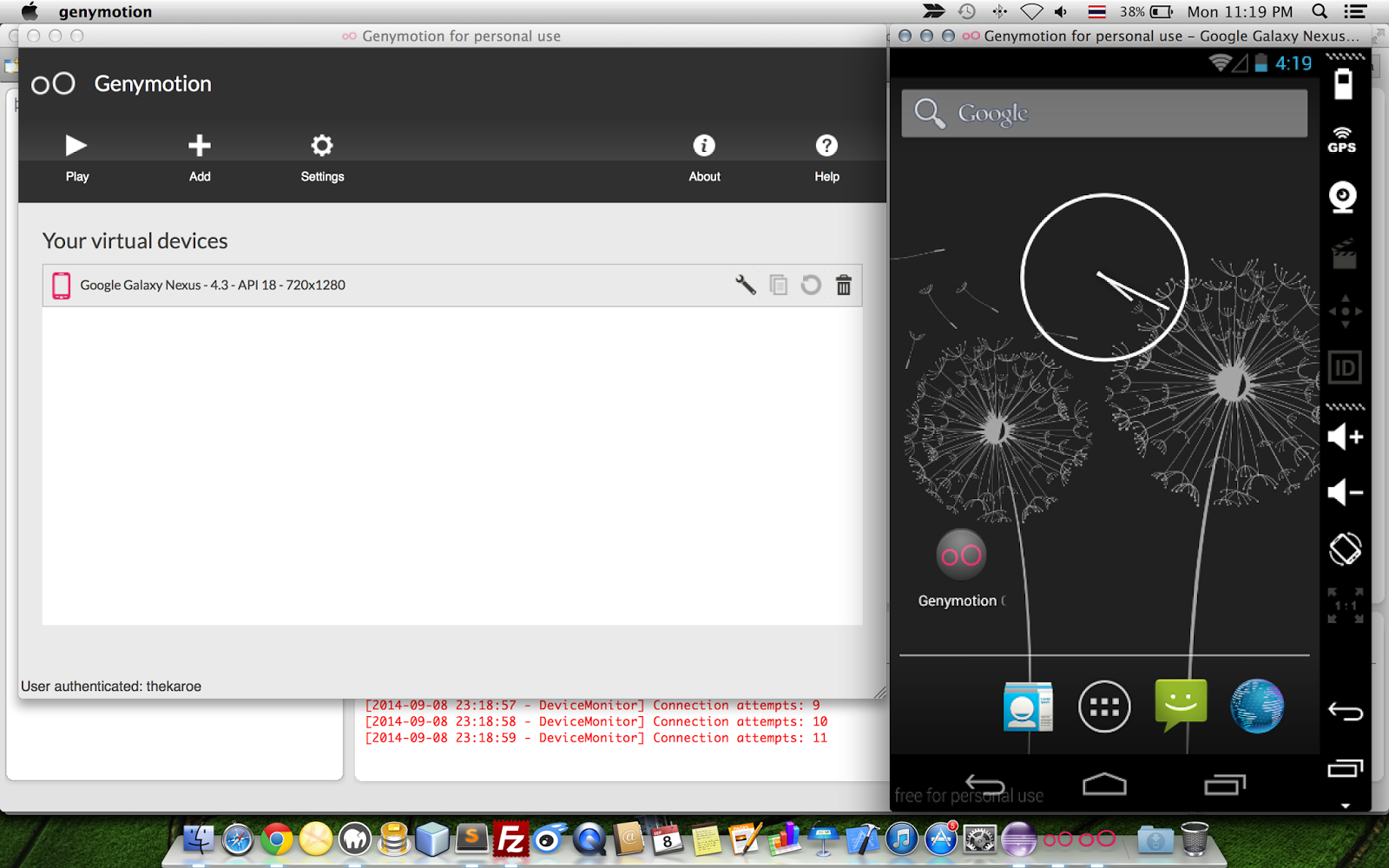The image size is (1389, 868).
Task: Click the menu bar volume icon
Action: pyautogui.click(x=1061, y=11)
